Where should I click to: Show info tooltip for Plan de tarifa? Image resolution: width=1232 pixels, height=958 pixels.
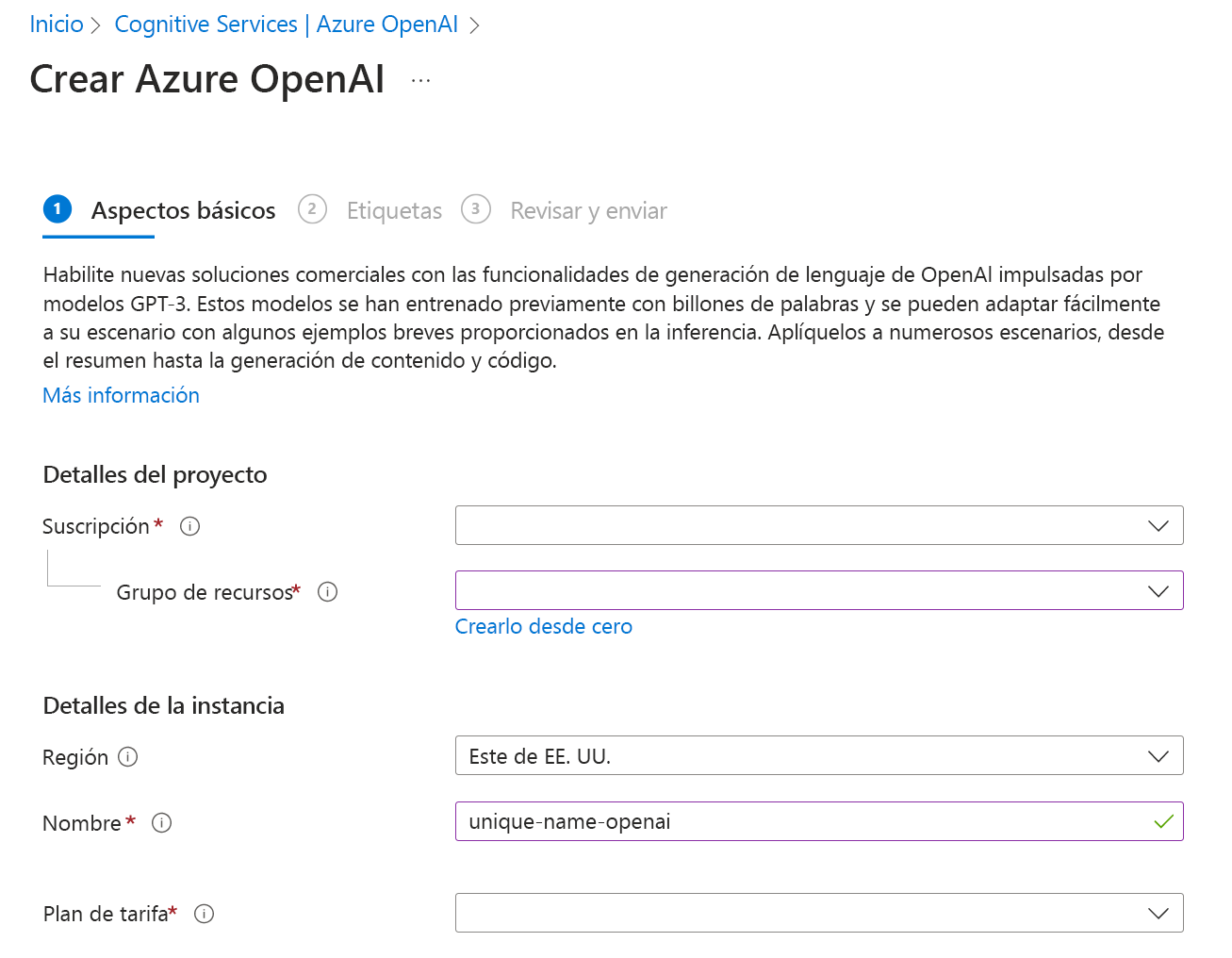[204, 914]
